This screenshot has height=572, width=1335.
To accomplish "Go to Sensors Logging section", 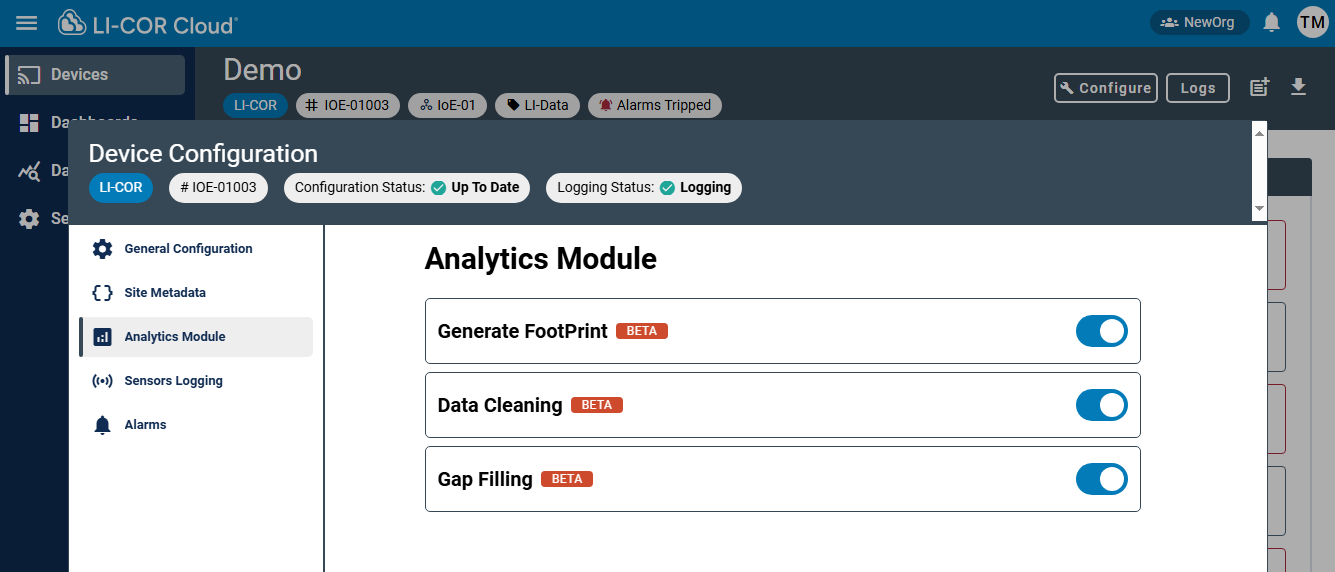I will [173, 381].
